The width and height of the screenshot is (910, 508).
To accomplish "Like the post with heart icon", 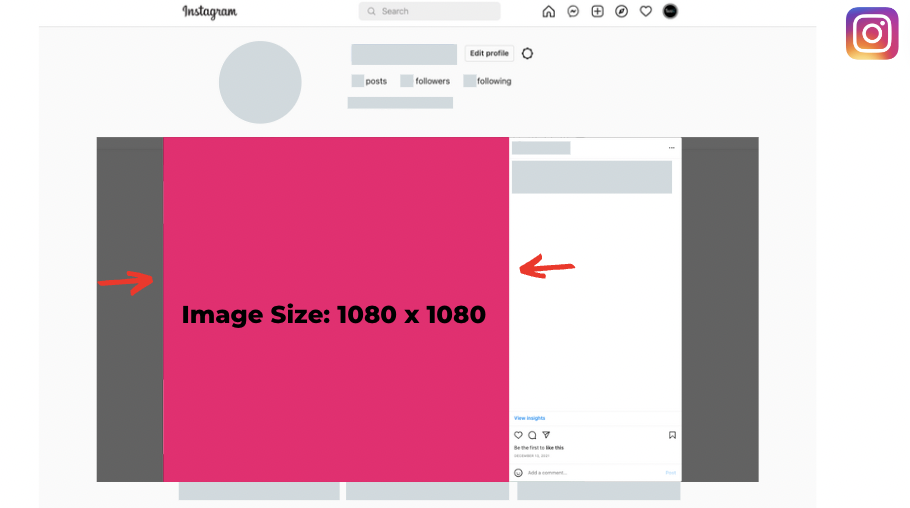I will click(518, 435).
